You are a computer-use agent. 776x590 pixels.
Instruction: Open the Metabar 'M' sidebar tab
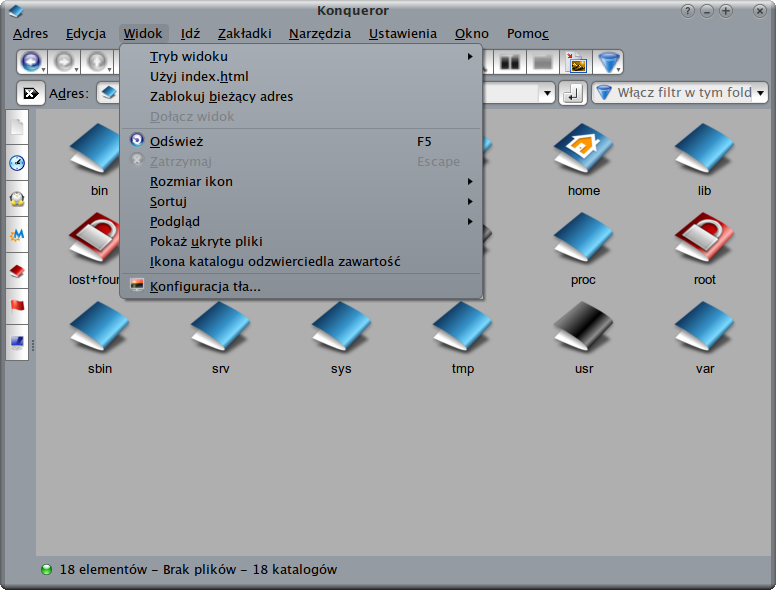[17, 235]
